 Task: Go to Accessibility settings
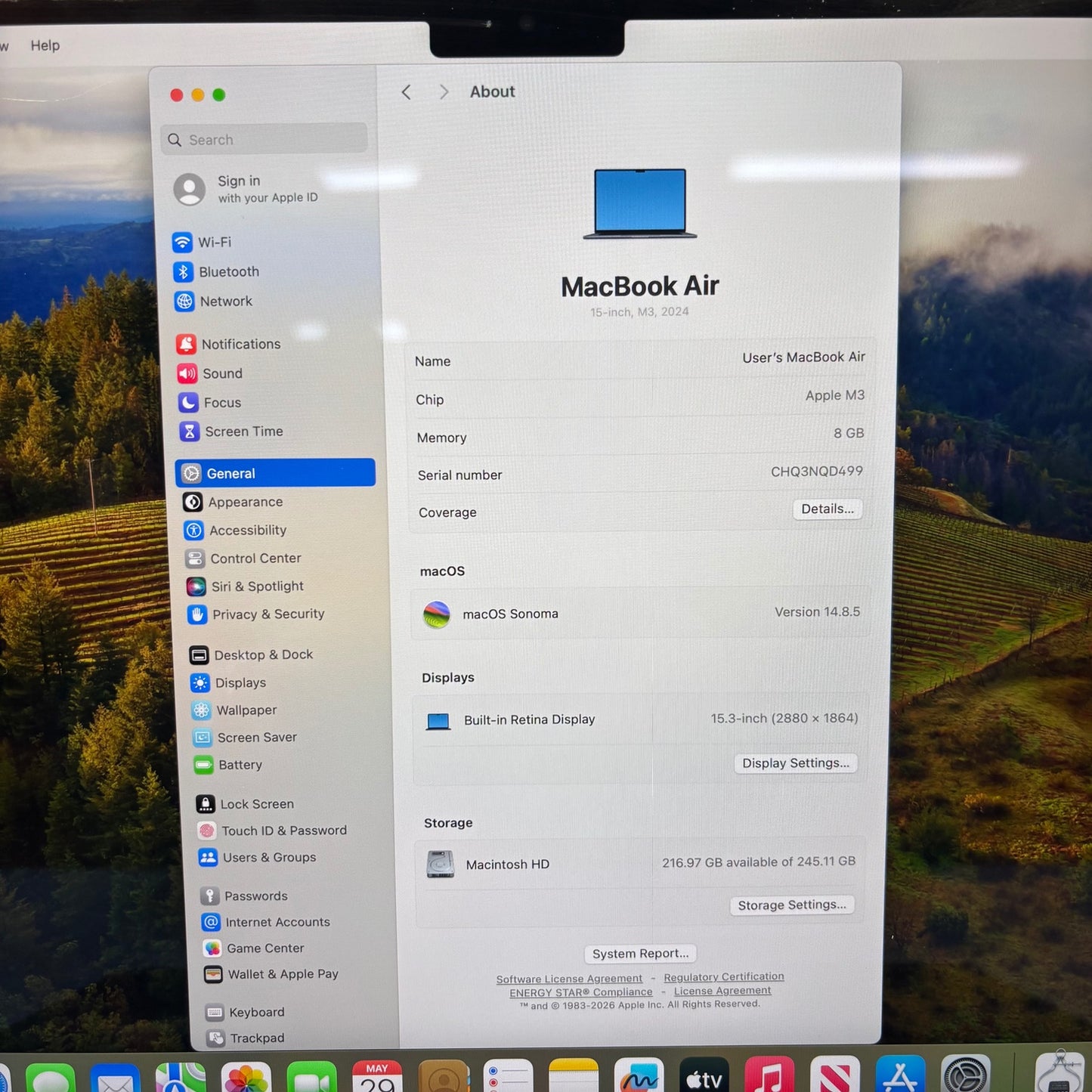(x=236, y=531)
